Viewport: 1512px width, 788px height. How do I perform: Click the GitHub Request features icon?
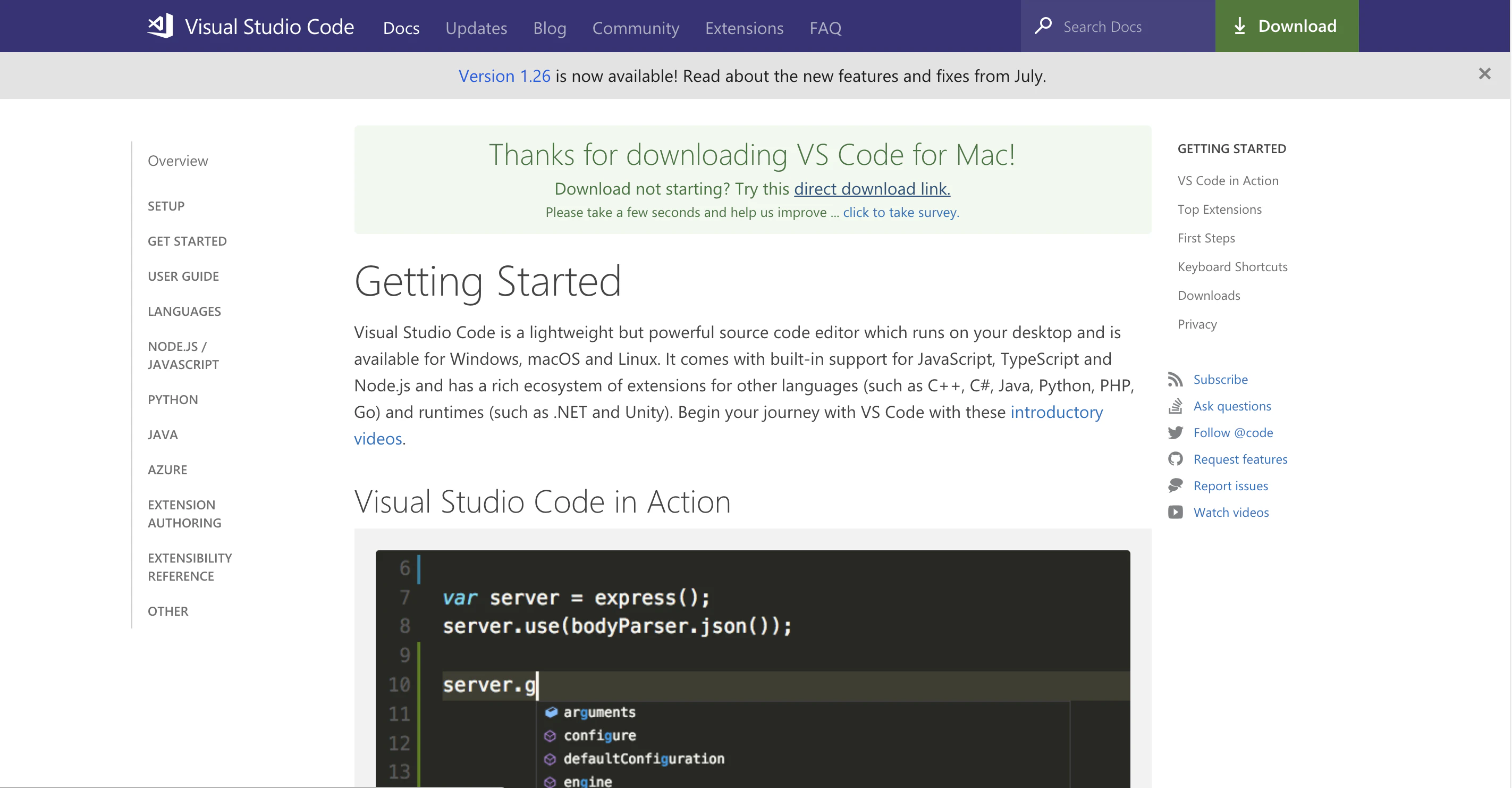pos(1175,459)
